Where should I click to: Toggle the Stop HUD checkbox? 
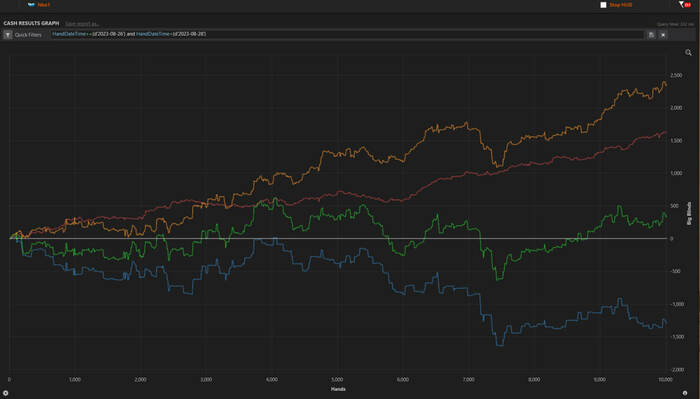tap(603, 5)
